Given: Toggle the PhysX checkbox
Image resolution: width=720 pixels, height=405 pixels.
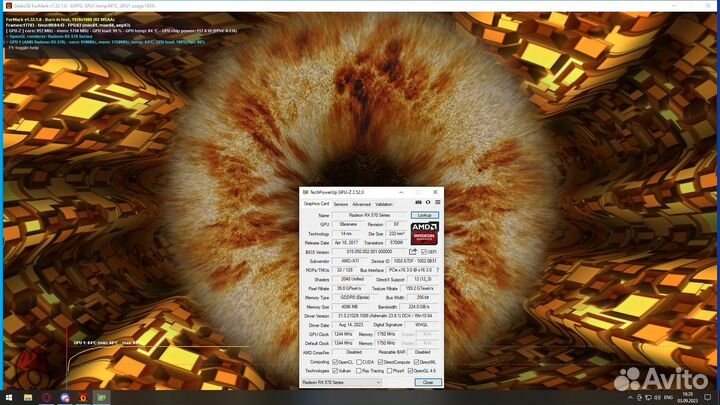Looking at the screenshot, I should tap(389, 371).
